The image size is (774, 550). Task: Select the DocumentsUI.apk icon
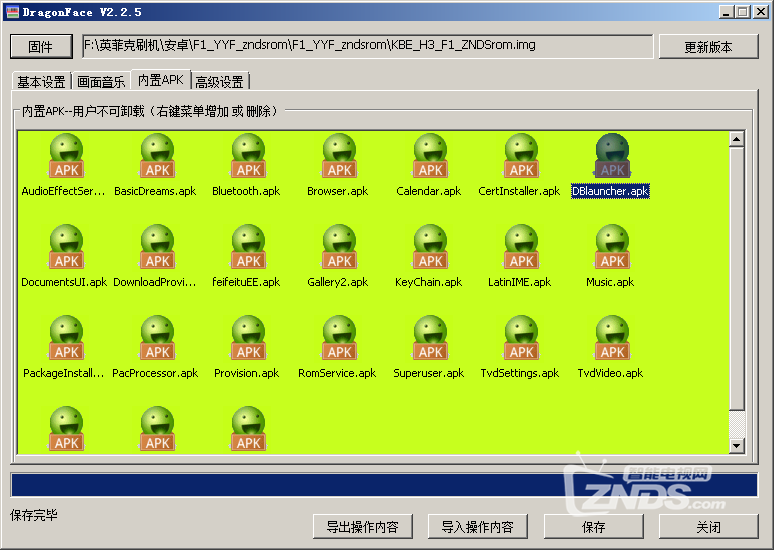click(x=67, y=247)
